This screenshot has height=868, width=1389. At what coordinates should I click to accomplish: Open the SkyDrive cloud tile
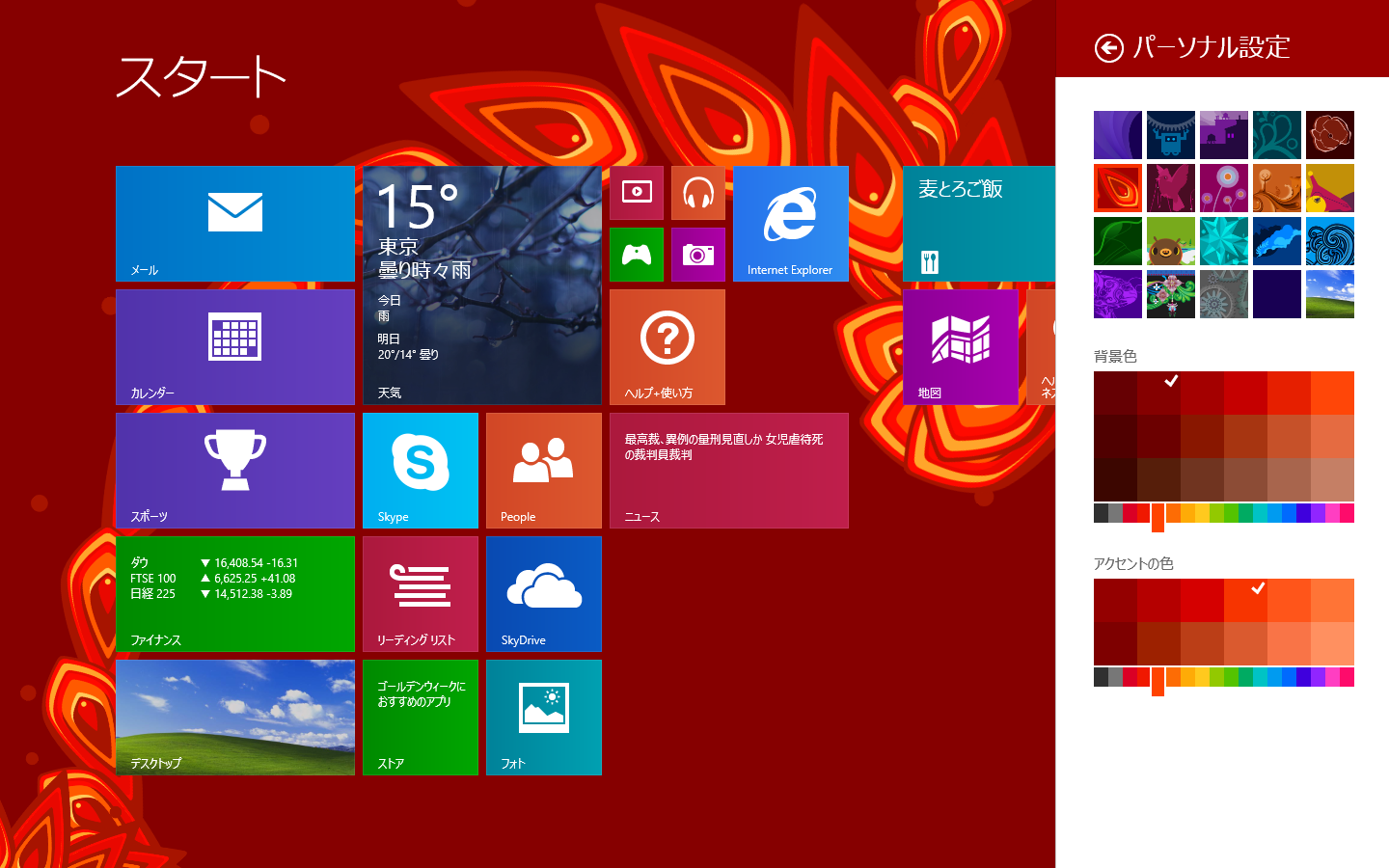(x=544, y=594)
